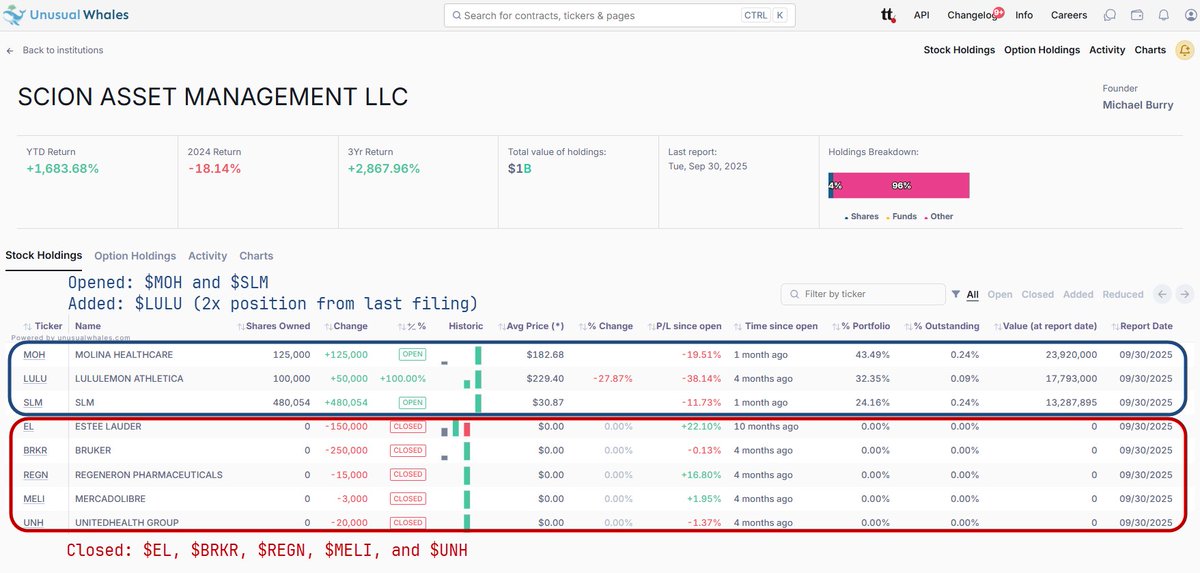This screenshot has width=1200, height=573.
Task: Sort by Time since open column
Action: pos(775,326)
